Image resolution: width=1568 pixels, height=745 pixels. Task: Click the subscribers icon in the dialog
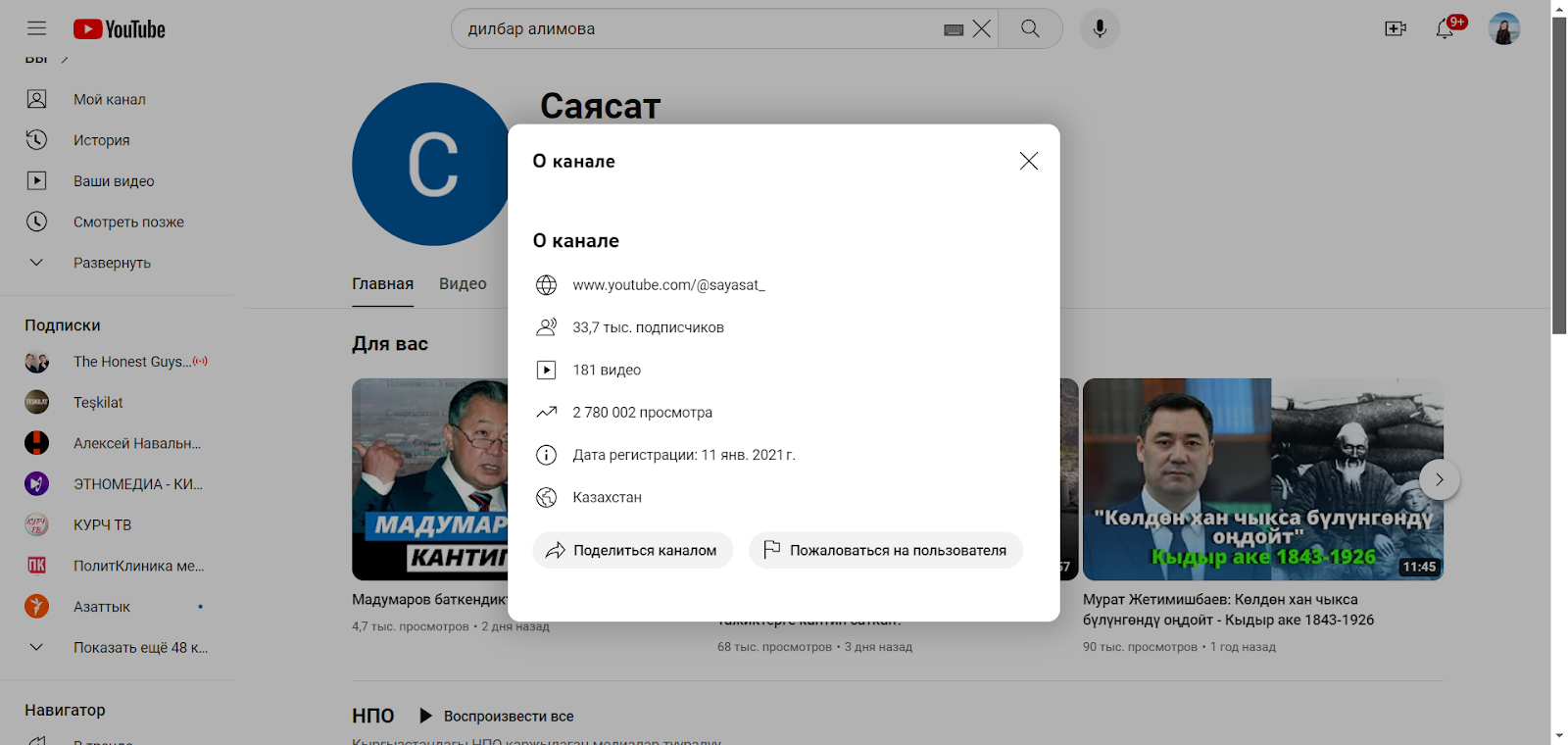[546, 327]
